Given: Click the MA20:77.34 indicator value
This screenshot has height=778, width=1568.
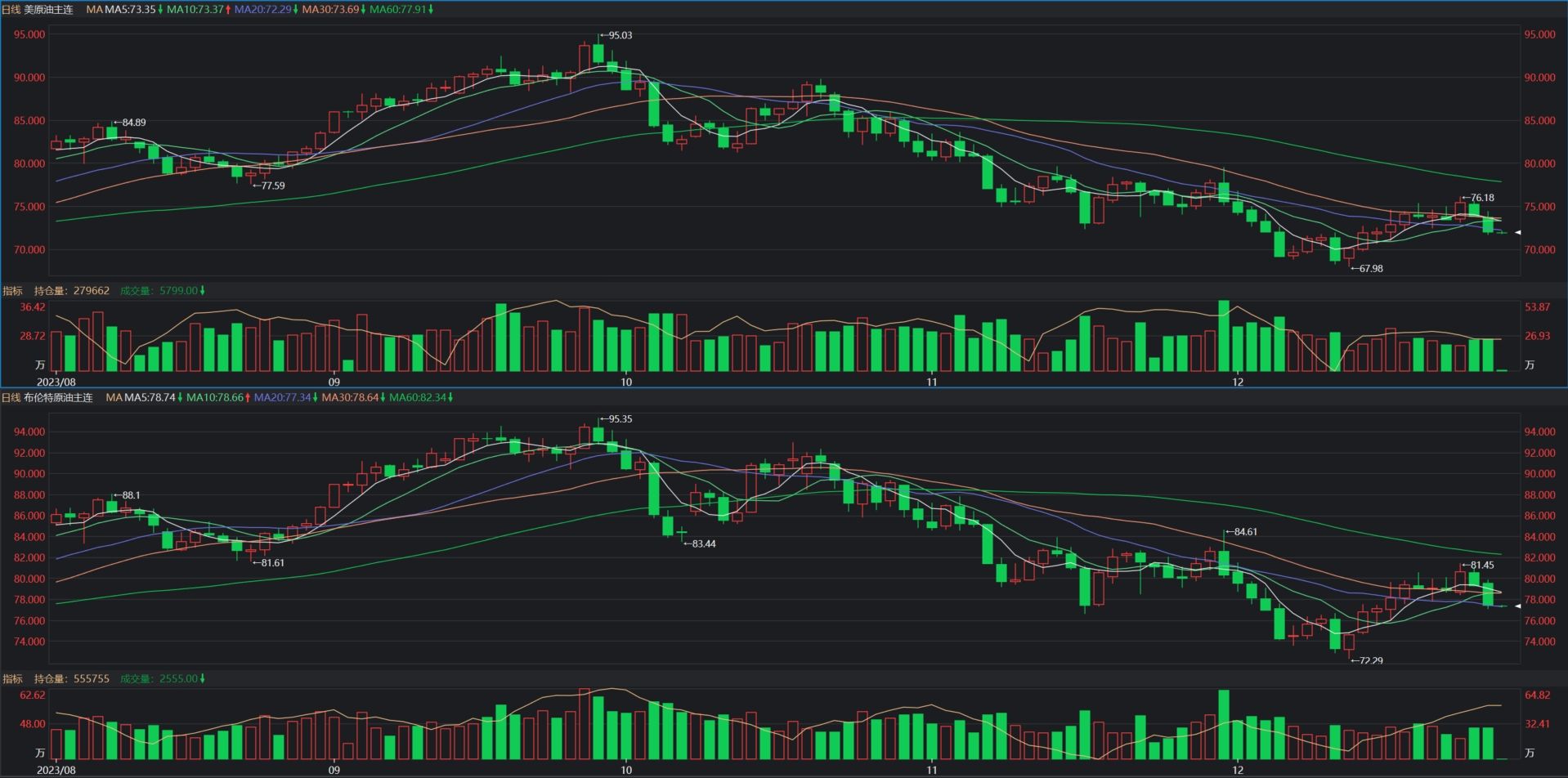Looking at the screenshot, I should pyautogui.click(x=283, y=398).
